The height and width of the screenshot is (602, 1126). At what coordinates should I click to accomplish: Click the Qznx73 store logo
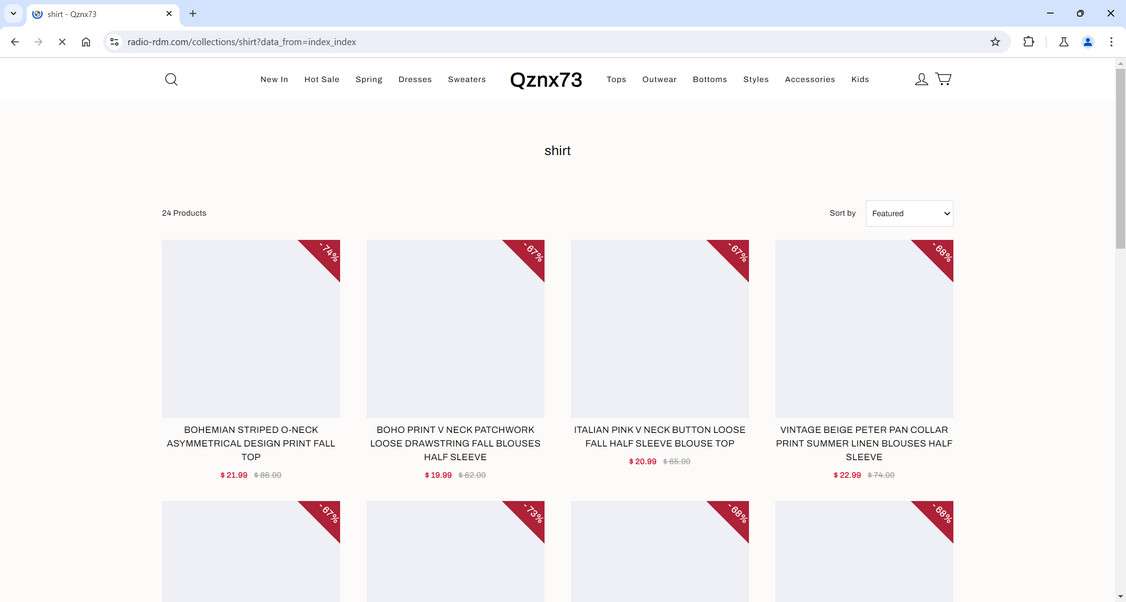pos(546,80)
